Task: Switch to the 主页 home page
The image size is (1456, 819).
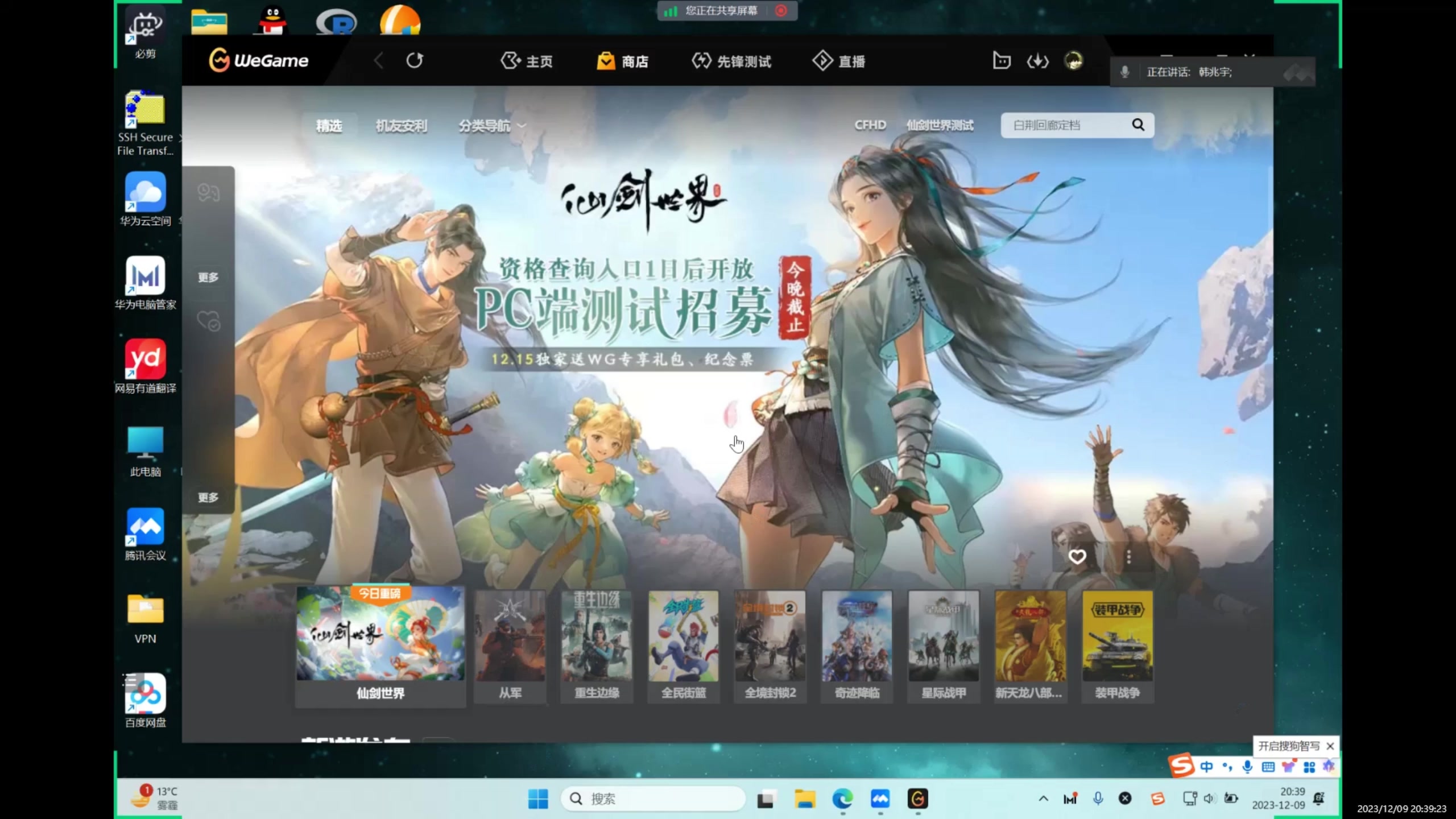Action: (527, 61)
